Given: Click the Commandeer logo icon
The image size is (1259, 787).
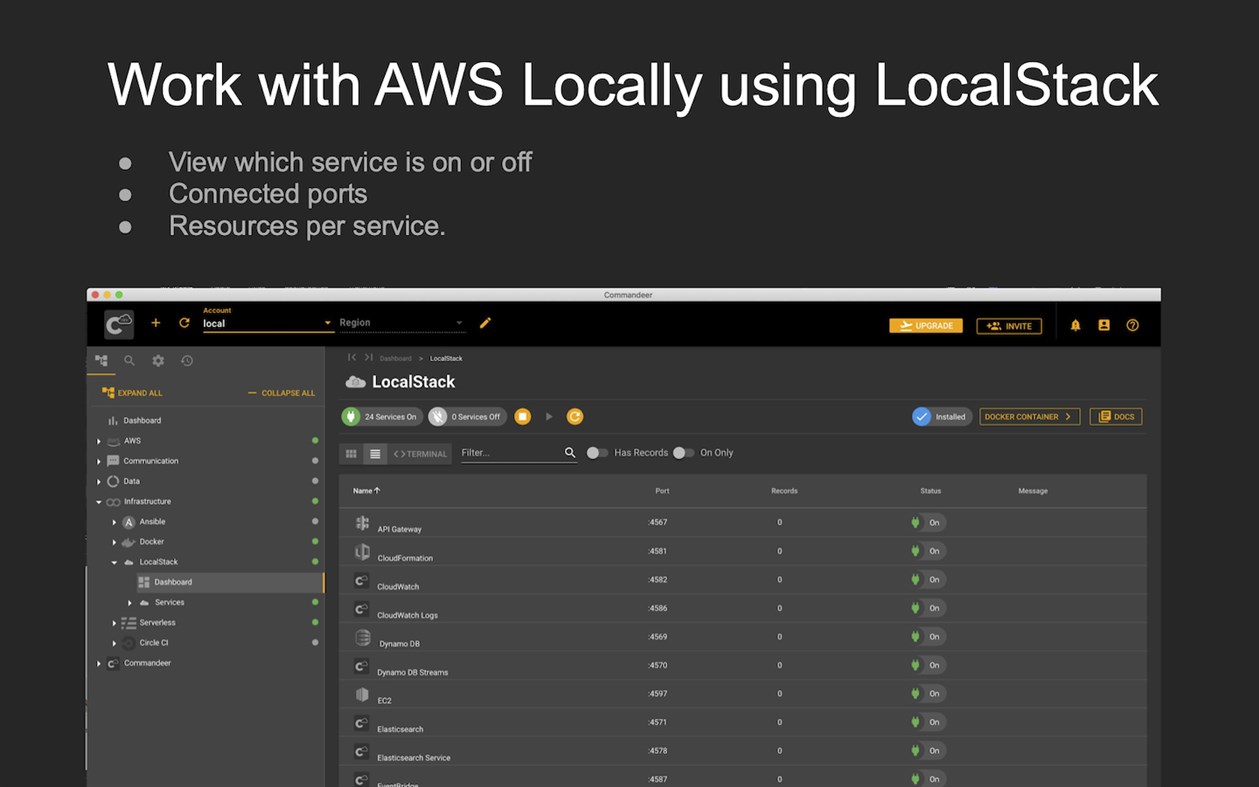Looking at the screenshot, I should 119,324.
